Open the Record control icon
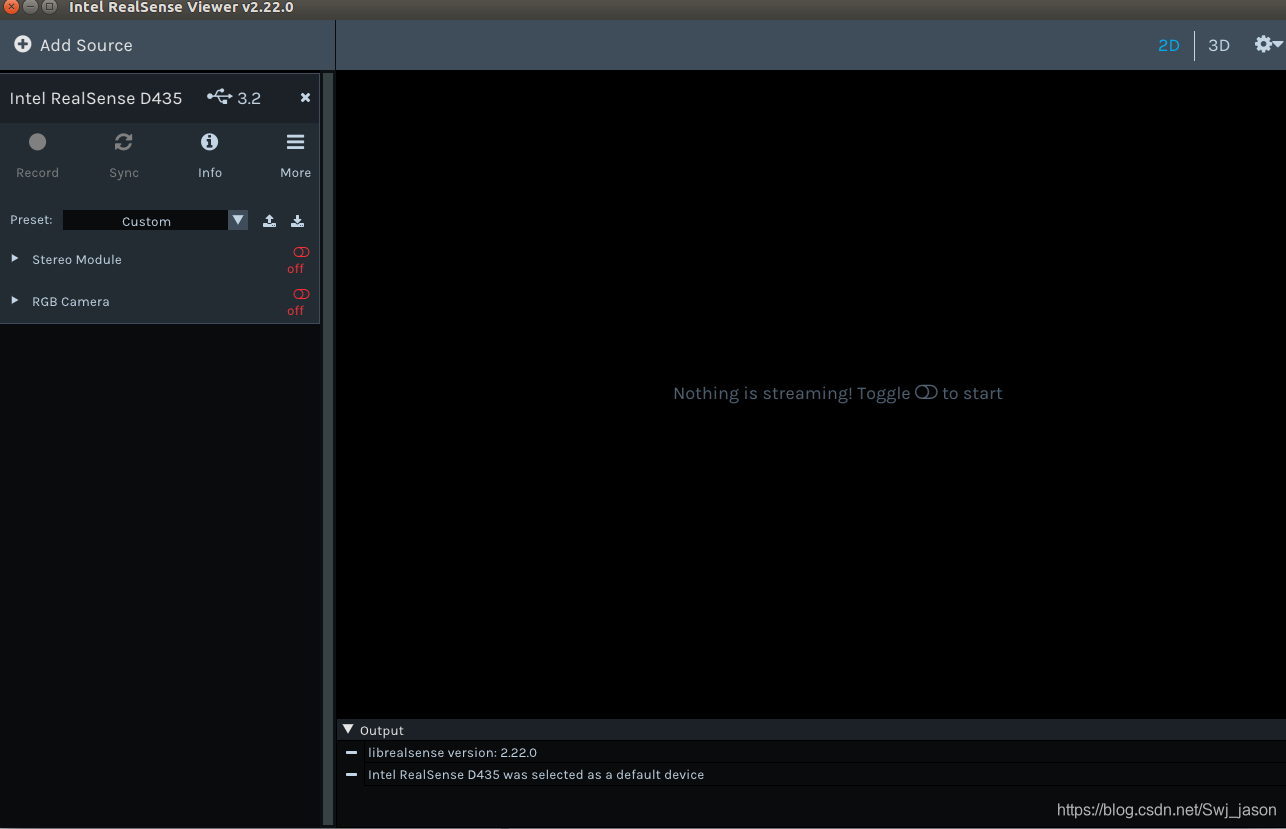This screenshot has width=1286, height=829. (38, 142)
